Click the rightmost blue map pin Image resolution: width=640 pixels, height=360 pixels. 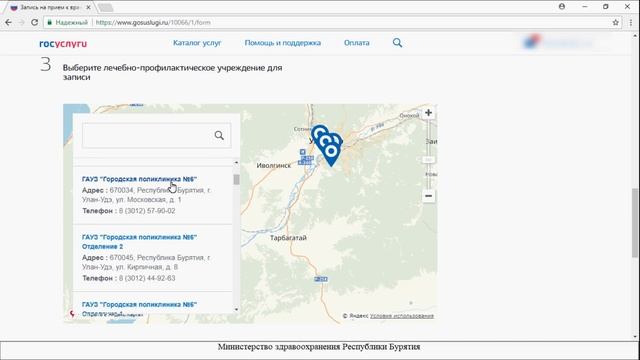click(x=337, y=139)
